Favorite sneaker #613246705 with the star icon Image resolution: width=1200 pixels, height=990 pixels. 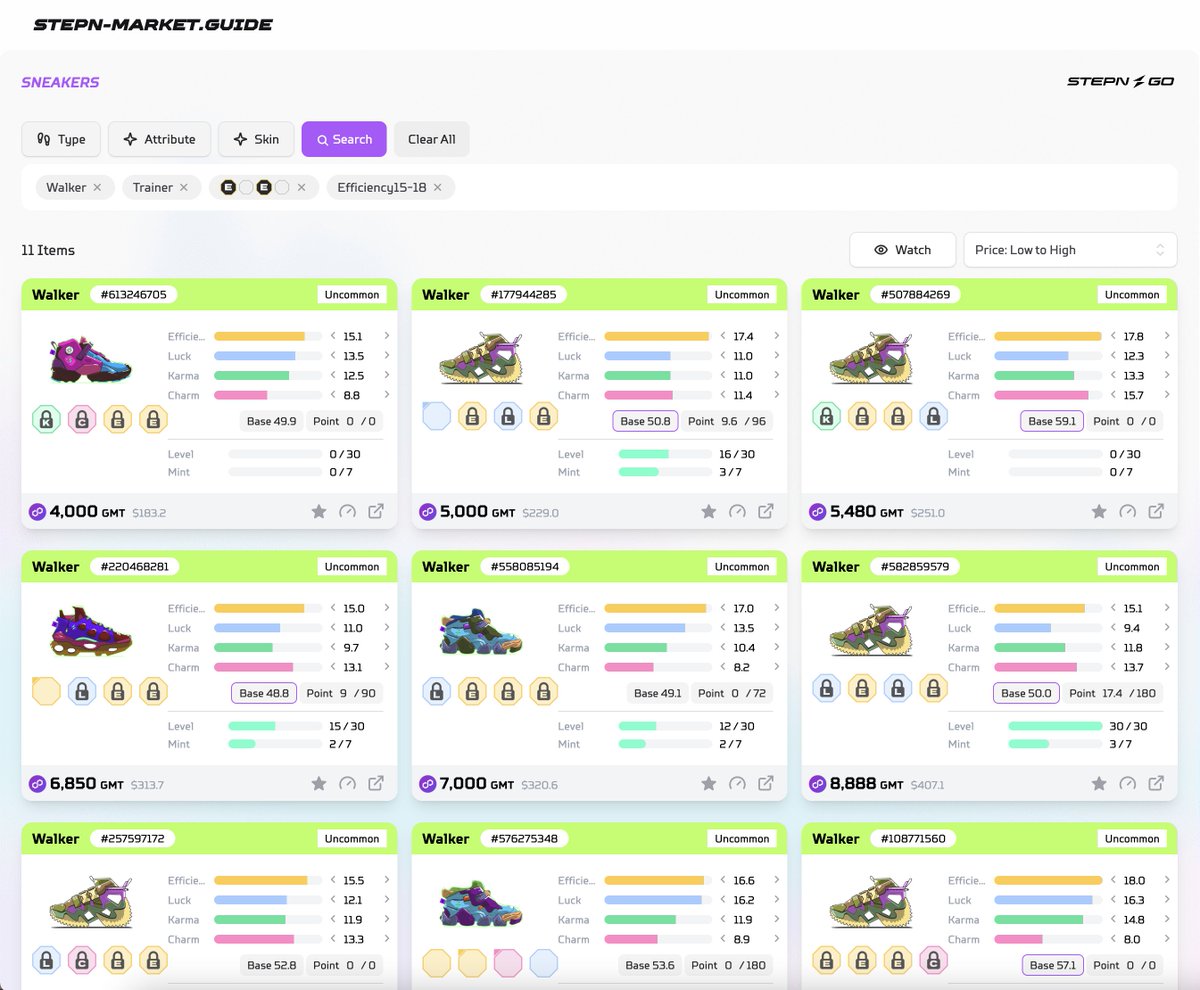coord(319,512)
